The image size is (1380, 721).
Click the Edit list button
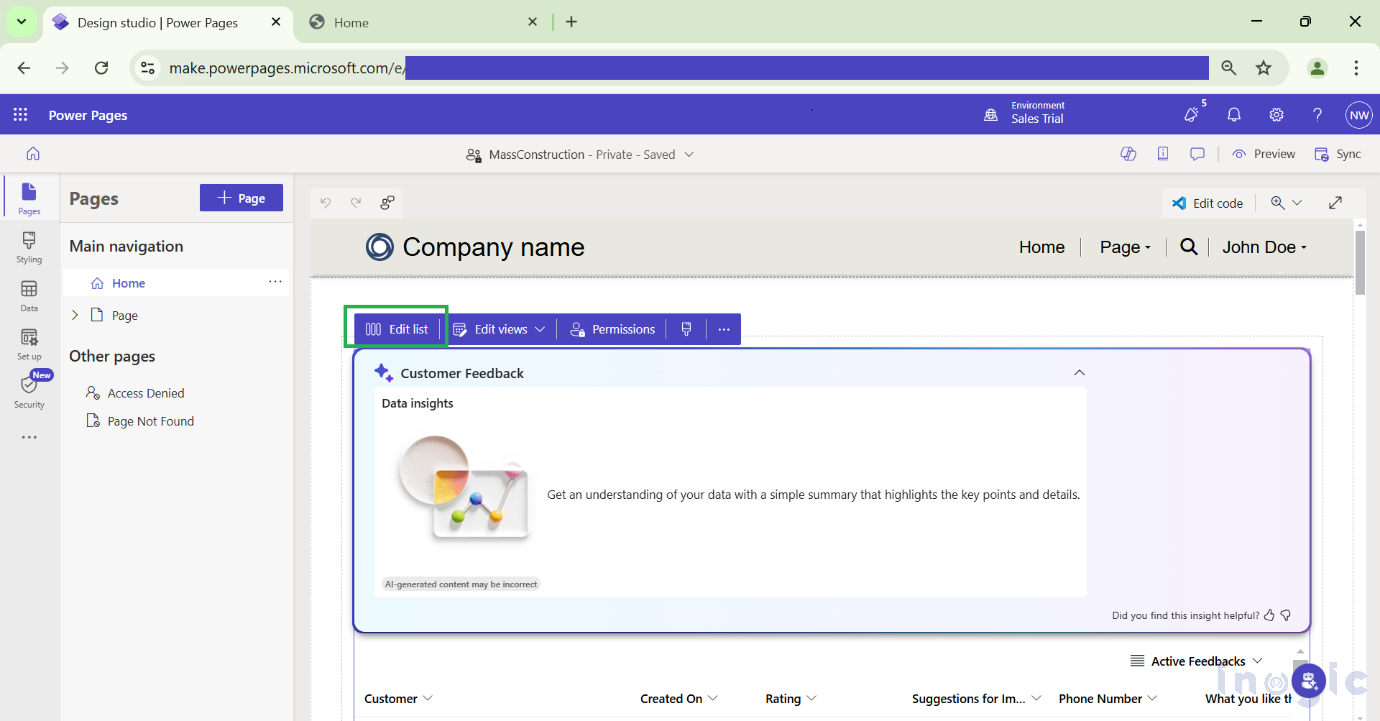[397, 329]
